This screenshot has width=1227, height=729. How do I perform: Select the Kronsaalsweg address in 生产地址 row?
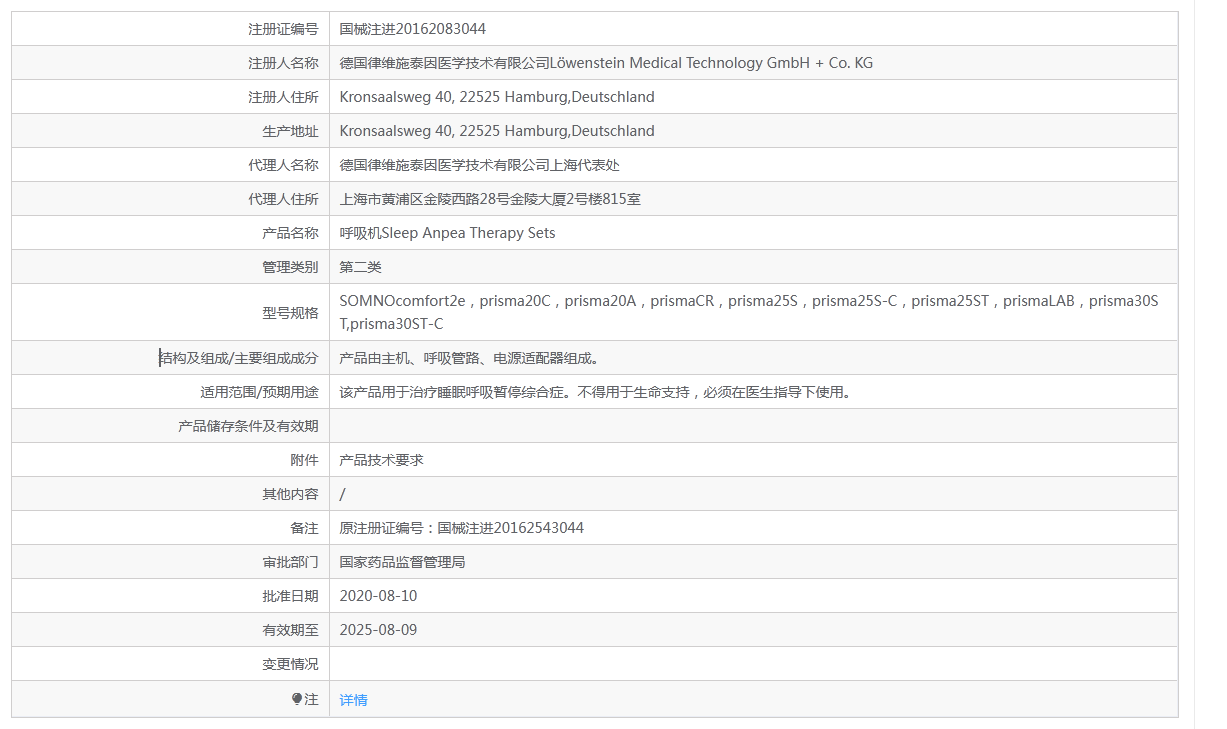point(497,131)
